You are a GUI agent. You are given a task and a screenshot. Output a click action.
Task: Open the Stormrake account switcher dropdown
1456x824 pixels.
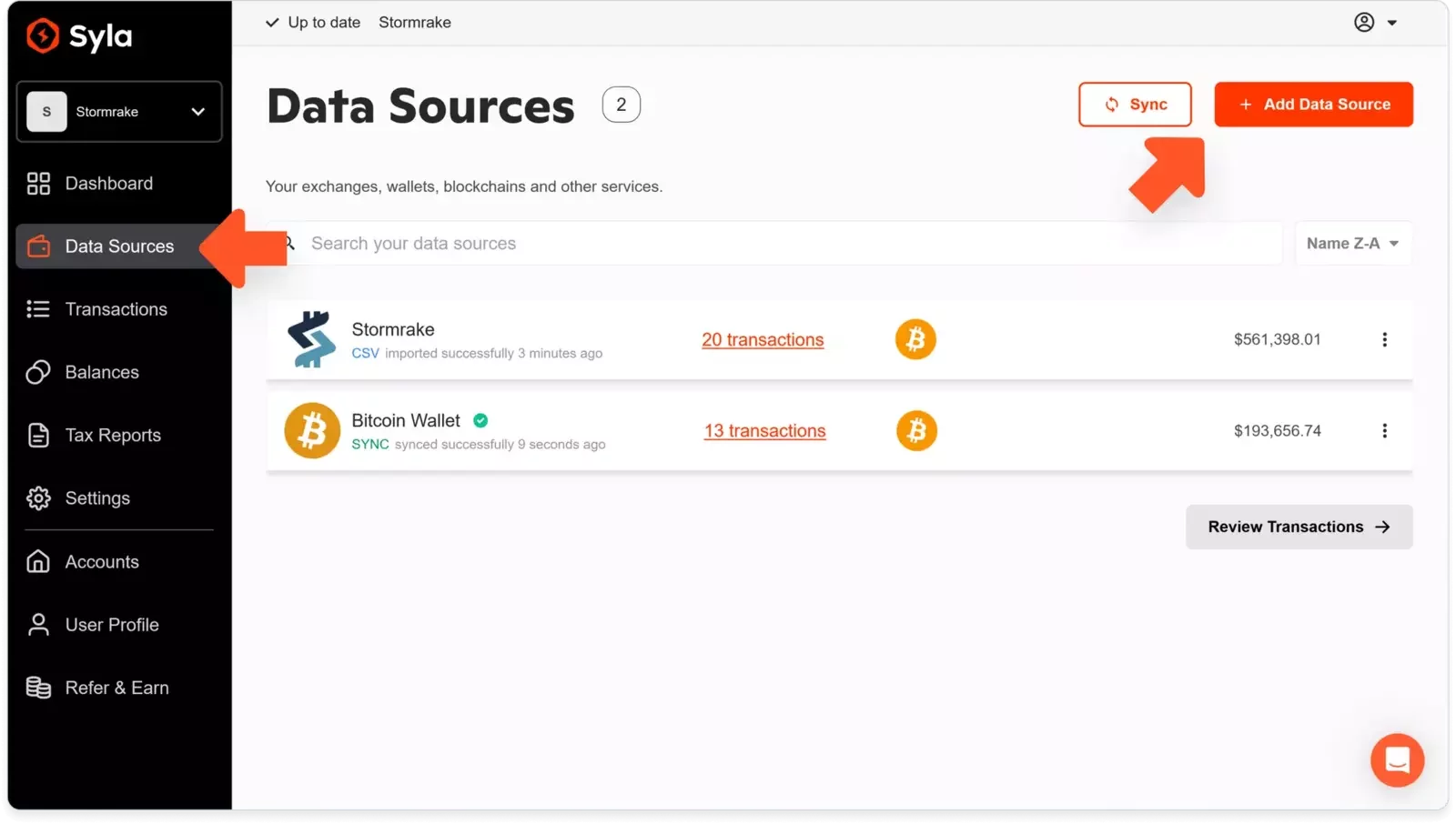click(x=119, y=112)
